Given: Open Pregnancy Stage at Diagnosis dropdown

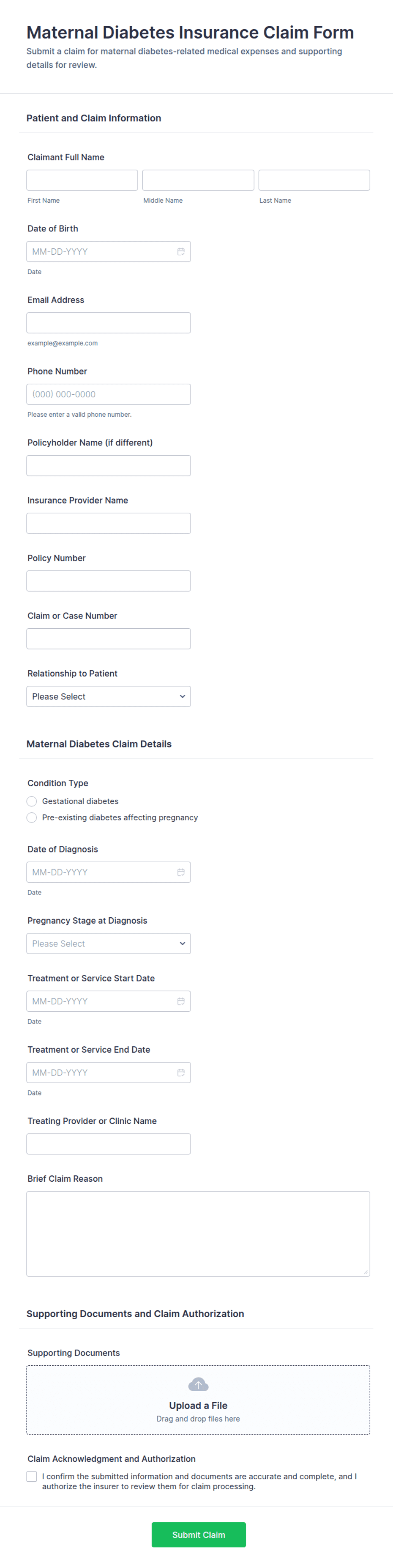Looking at the screenshot, I should tap(108, 944).
